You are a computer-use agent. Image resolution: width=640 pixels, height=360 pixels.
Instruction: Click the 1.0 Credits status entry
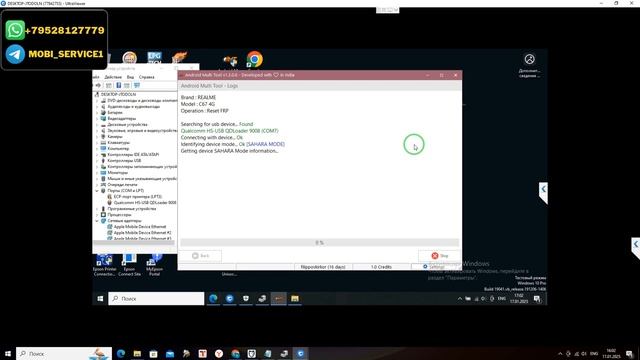[381, 267]
